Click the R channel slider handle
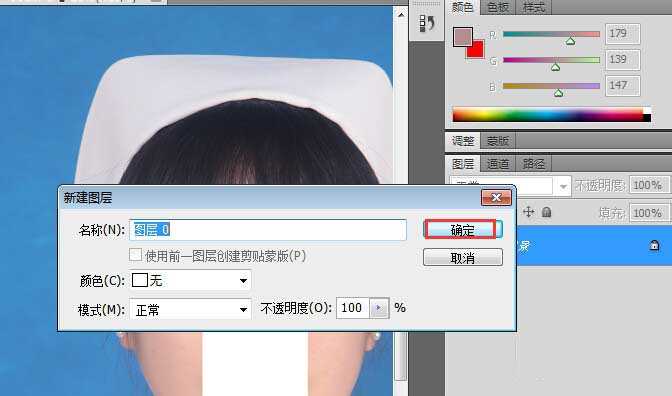This screenshot has height=396, width=672. [x=570, y=41]
